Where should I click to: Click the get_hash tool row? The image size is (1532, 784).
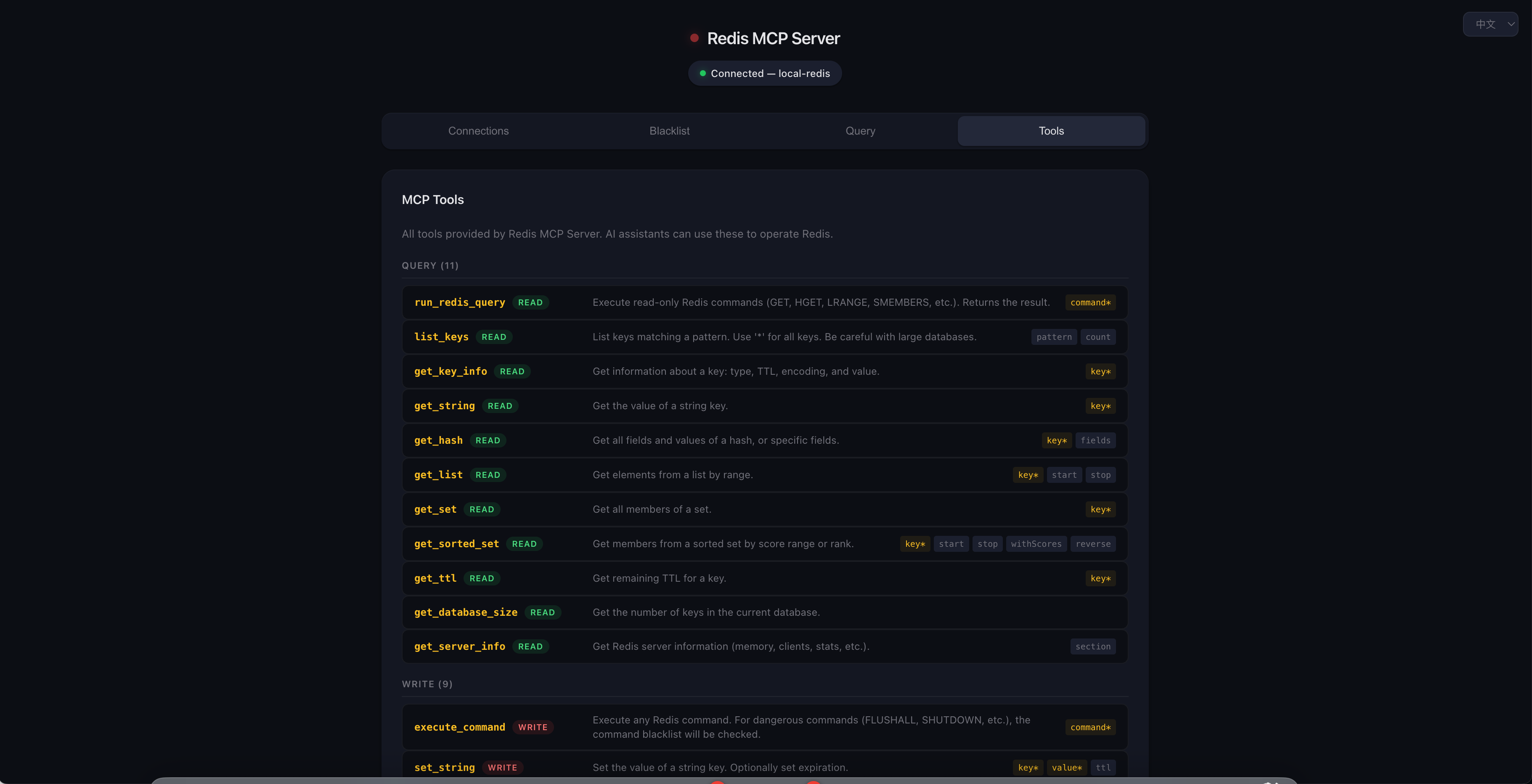coord(765,440)
